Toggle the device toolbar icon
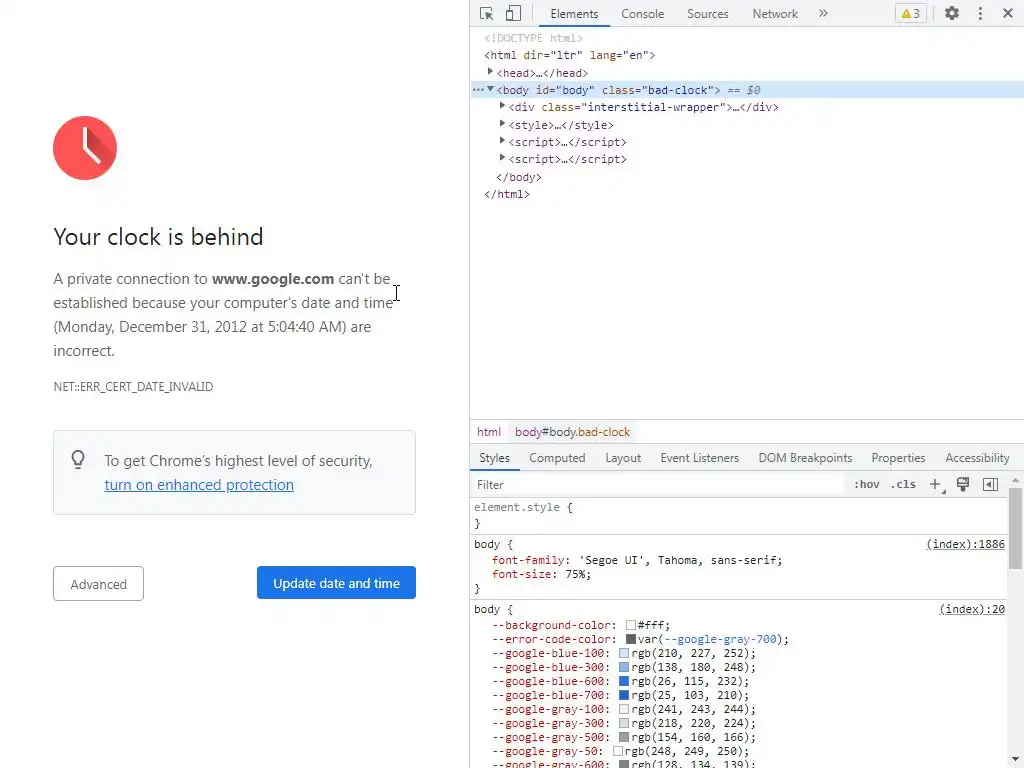1024x768 pixels. pos(513,13)
